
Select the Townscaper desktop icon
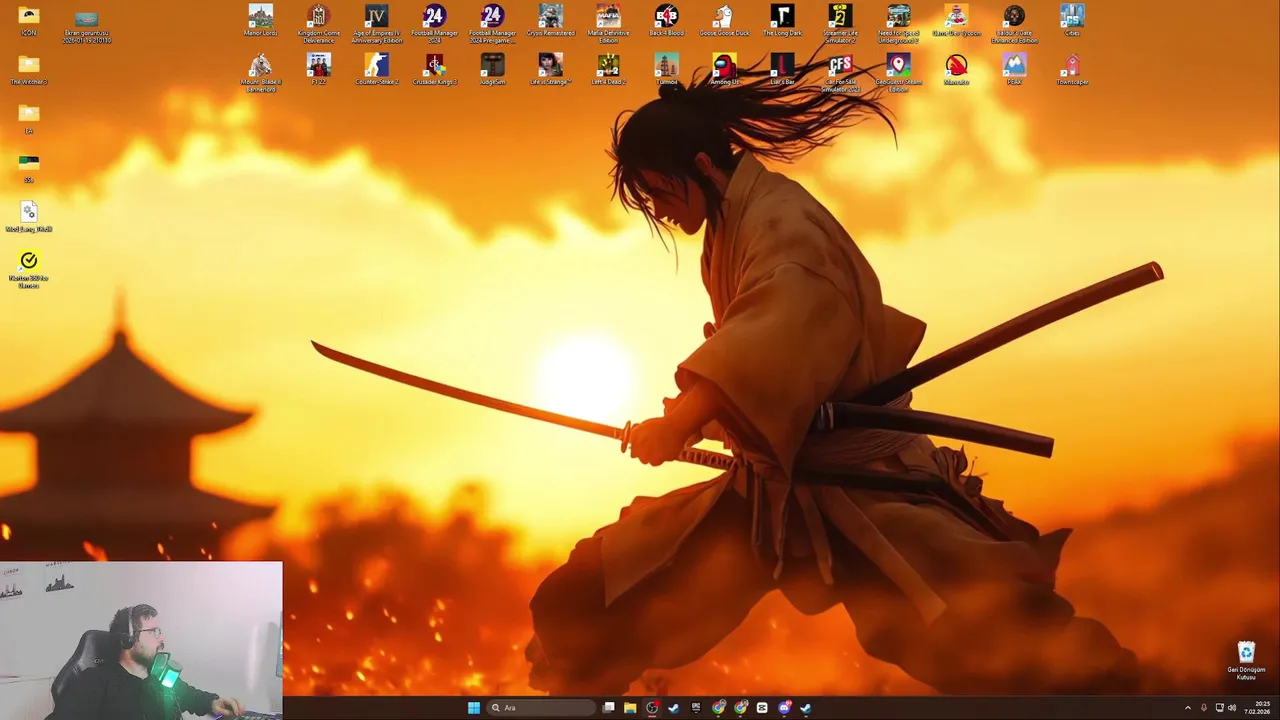tap(1072, 70)
